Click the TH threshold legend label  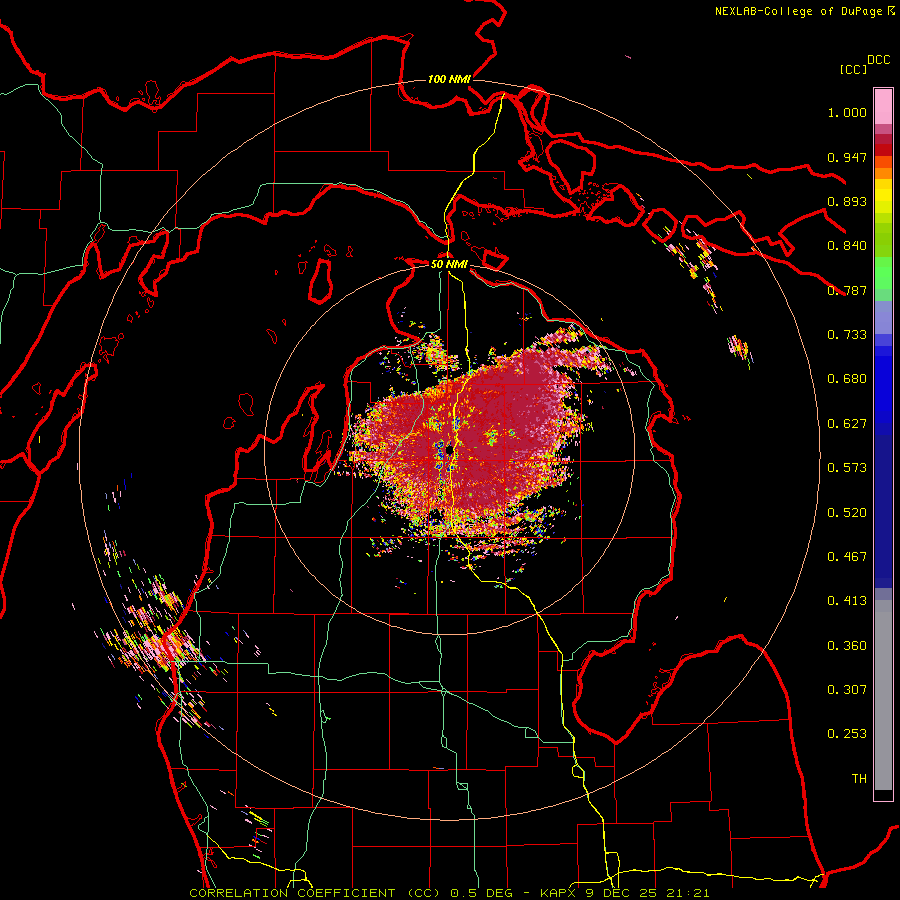[x=859, y=779]
